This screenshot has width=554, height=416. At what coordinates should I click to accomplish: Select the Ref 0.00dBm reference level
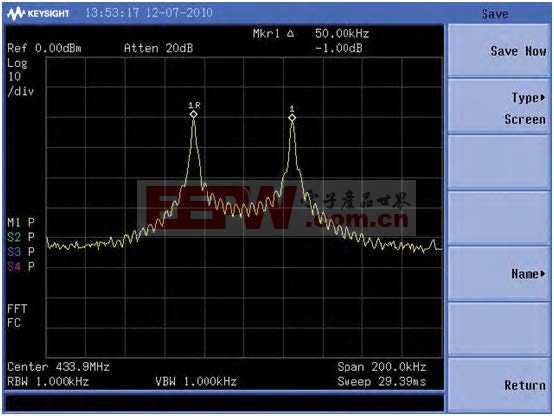click(44, 48)
